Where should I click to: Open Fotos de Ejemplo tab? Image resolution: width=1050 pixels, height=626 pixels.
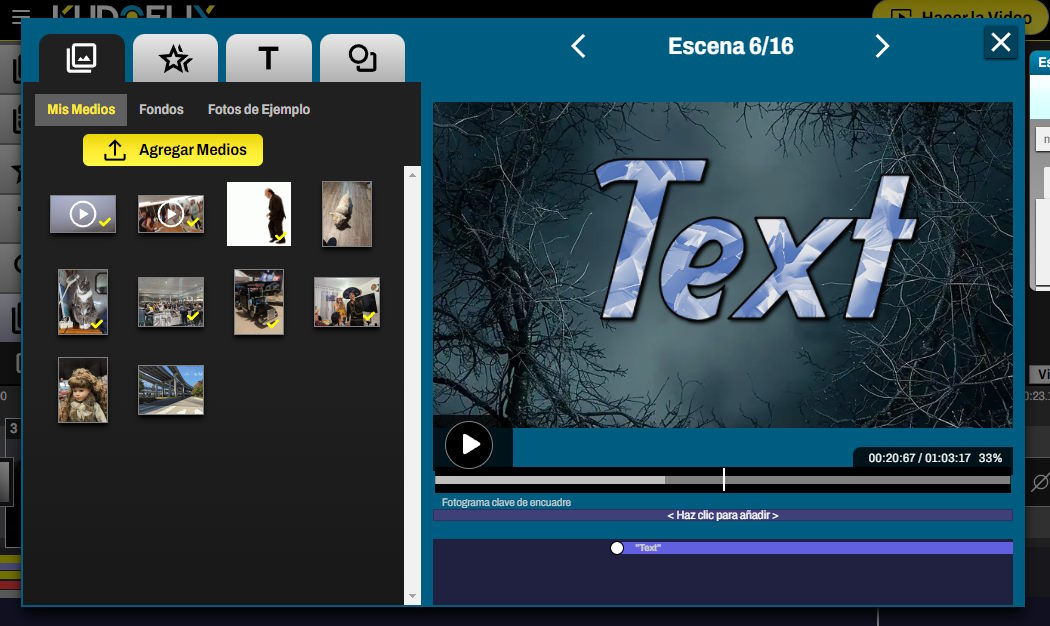pos(259,109)
